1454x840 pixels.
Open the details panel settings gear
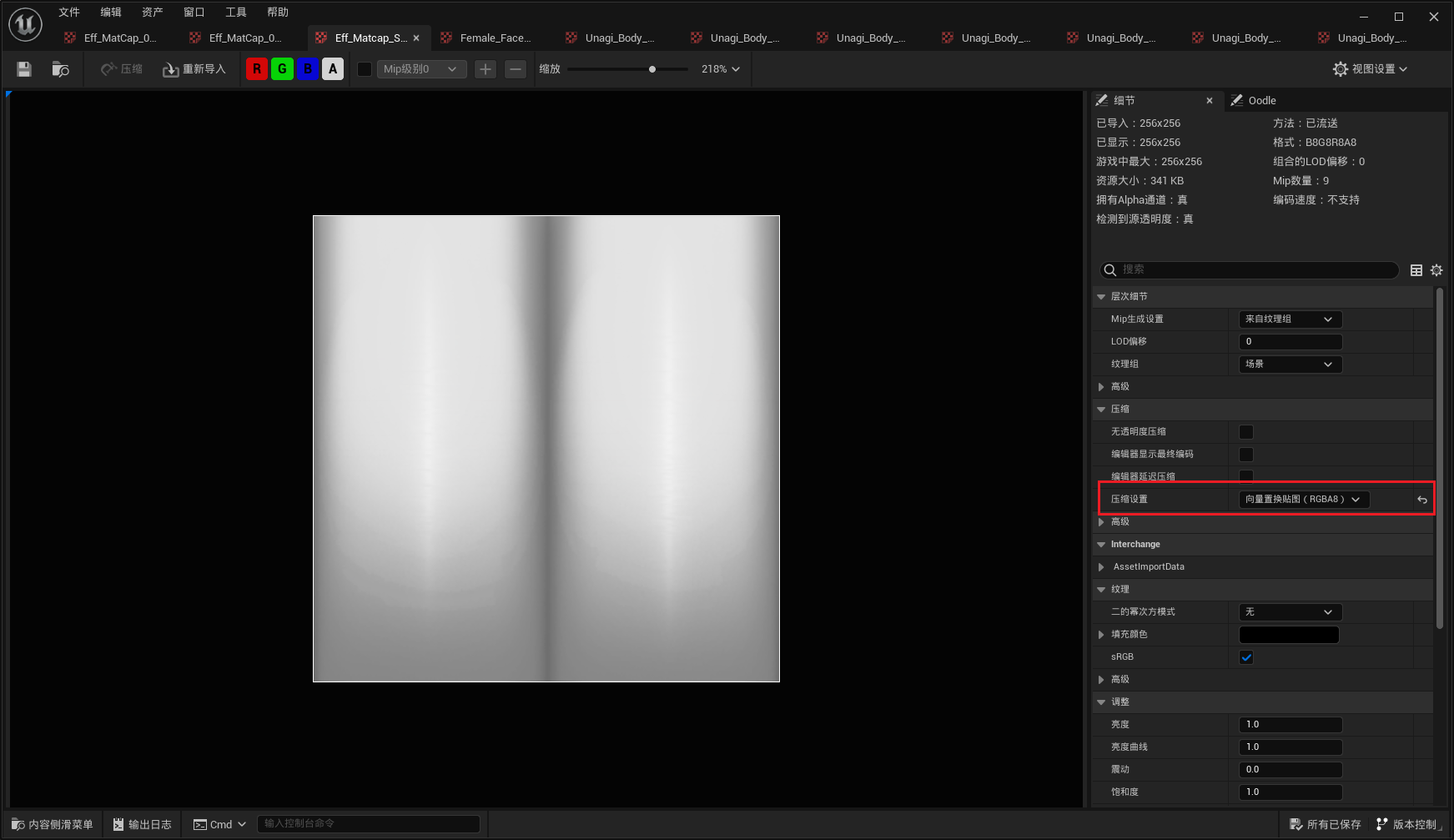pyautogui.click(x=1436, y=270)
